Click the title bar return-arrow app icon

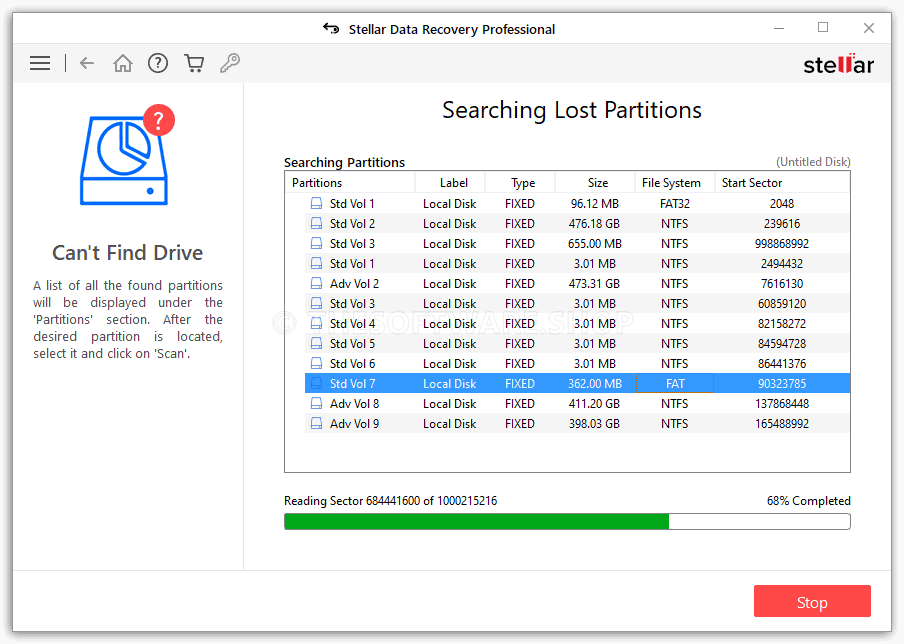click(332, 28)
